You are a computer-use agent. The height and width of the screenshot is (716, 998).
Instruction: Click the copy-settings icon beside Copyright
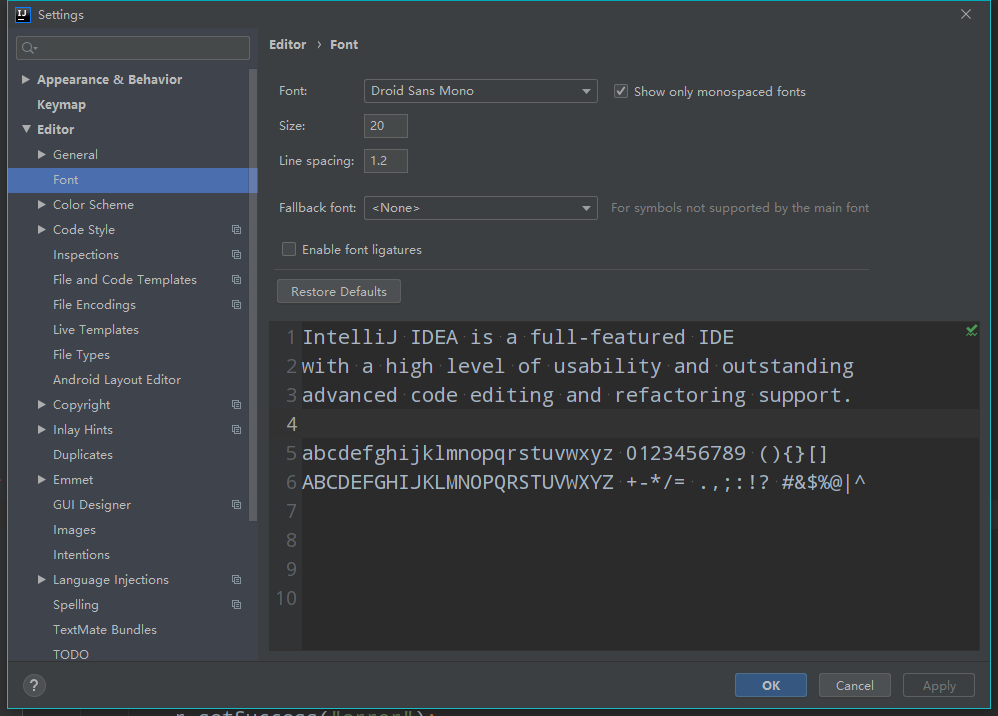tap(236, 404)
